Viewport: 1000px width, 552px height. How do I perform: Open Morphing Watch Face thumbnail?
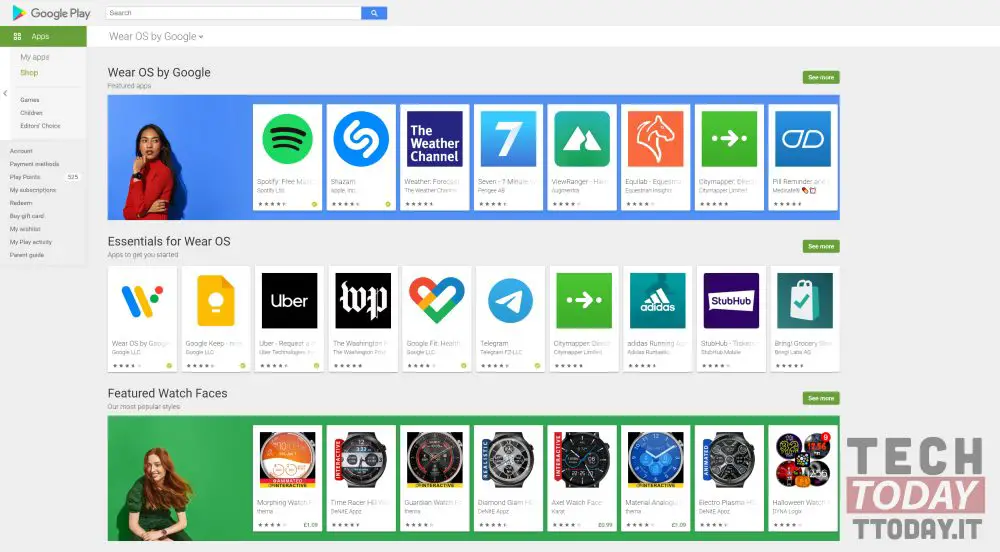288,460
